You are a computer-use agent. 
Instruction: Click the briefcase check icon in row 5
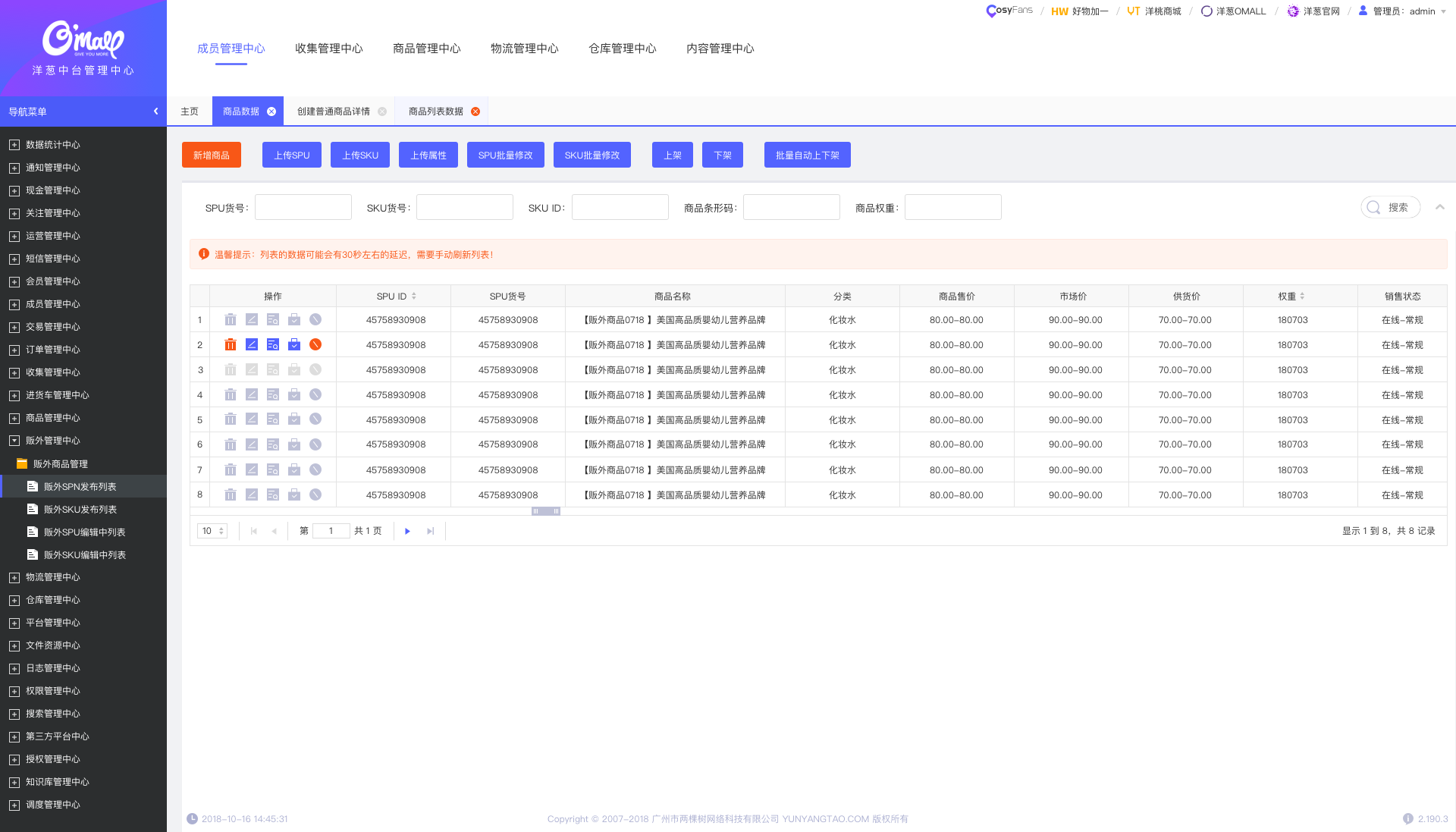coord(294,419)
